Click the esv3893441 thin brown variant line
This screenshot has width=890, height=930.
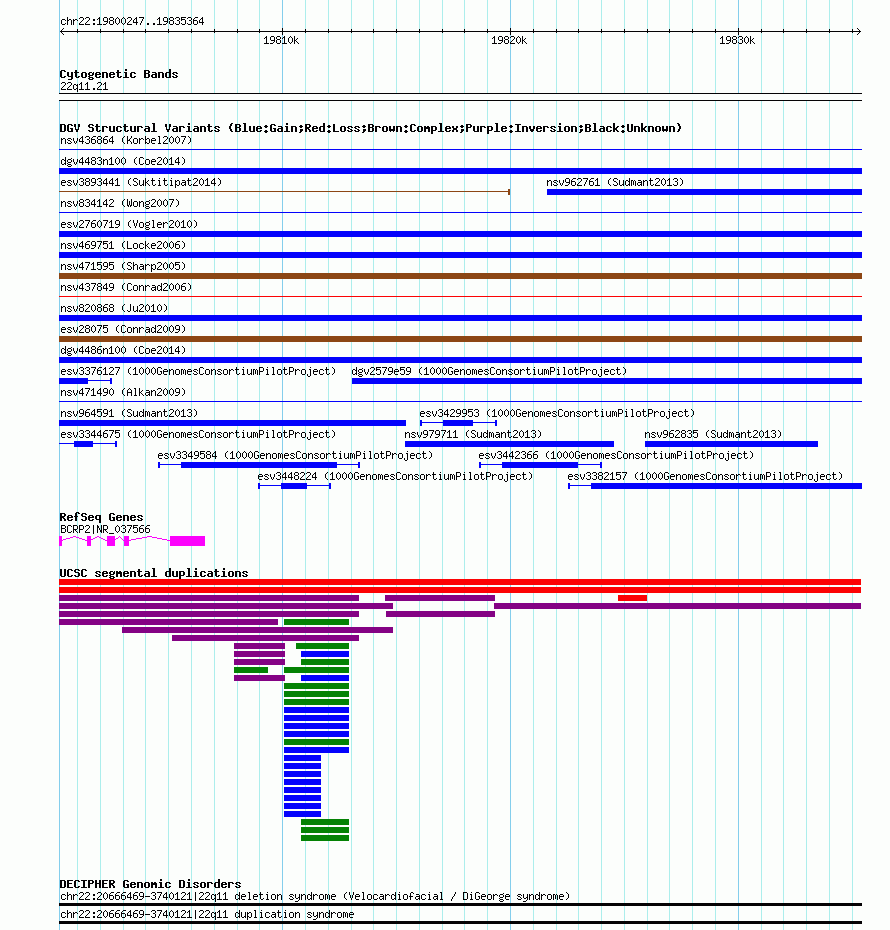285,192
